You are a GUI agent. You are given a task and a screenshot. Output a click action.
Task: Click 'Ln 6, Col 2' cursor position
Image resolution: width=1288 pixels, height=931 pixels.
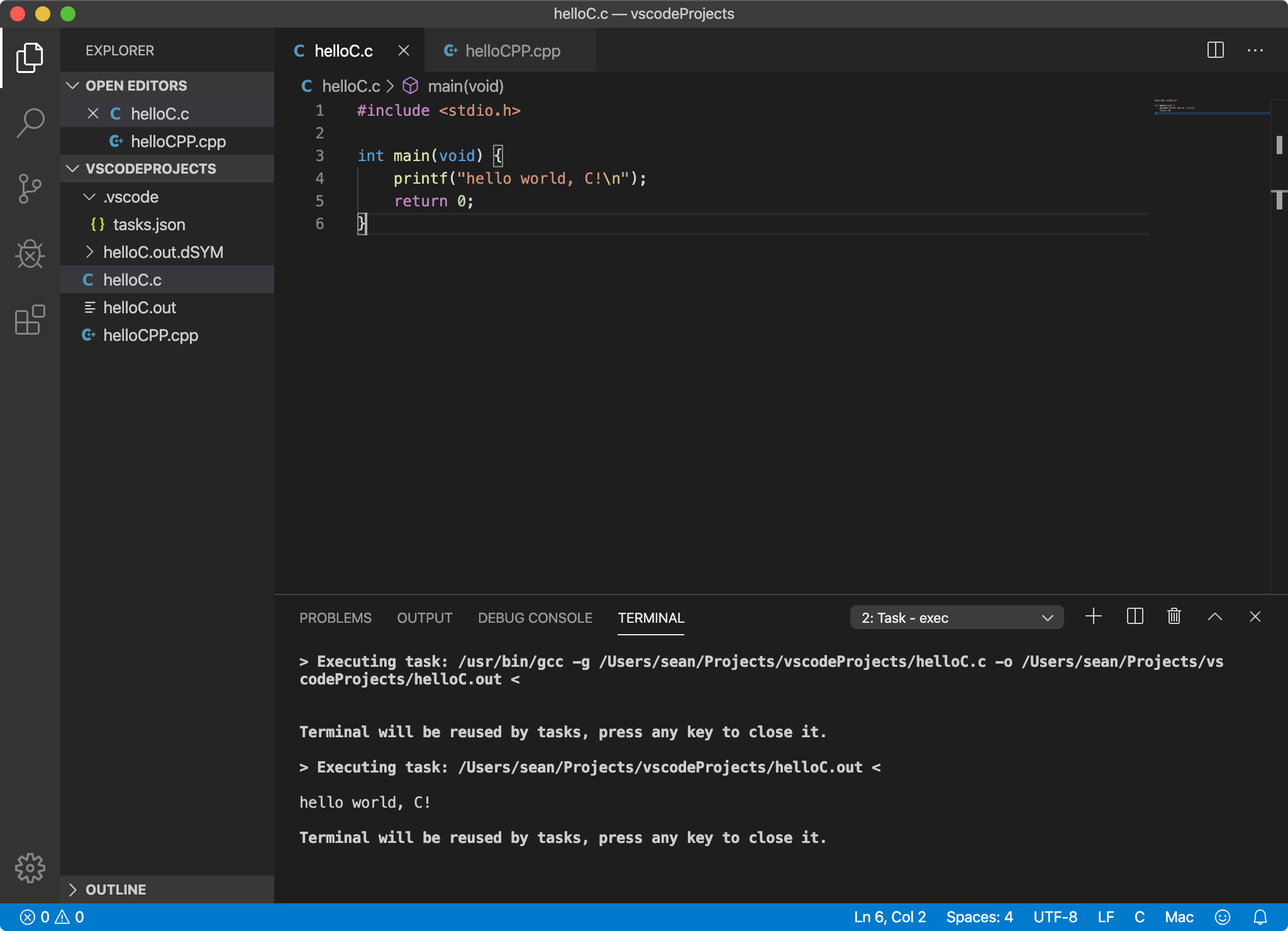pyautogui.click(x=889, y=917)
